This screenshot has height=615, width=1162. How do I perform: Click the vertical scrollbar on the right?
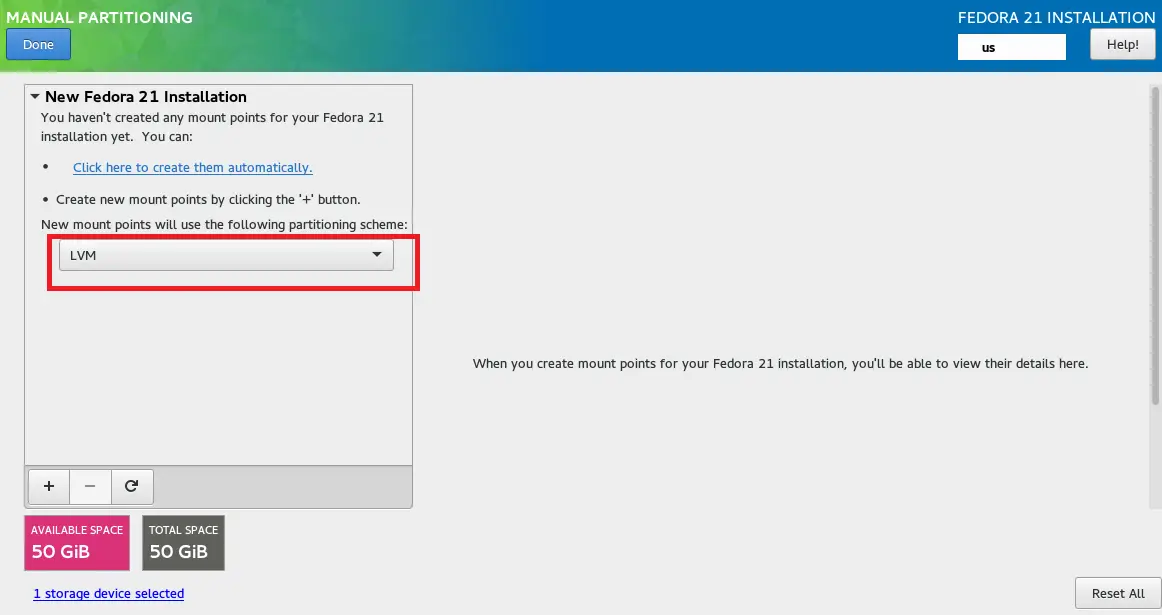[x=1155, y=246]
